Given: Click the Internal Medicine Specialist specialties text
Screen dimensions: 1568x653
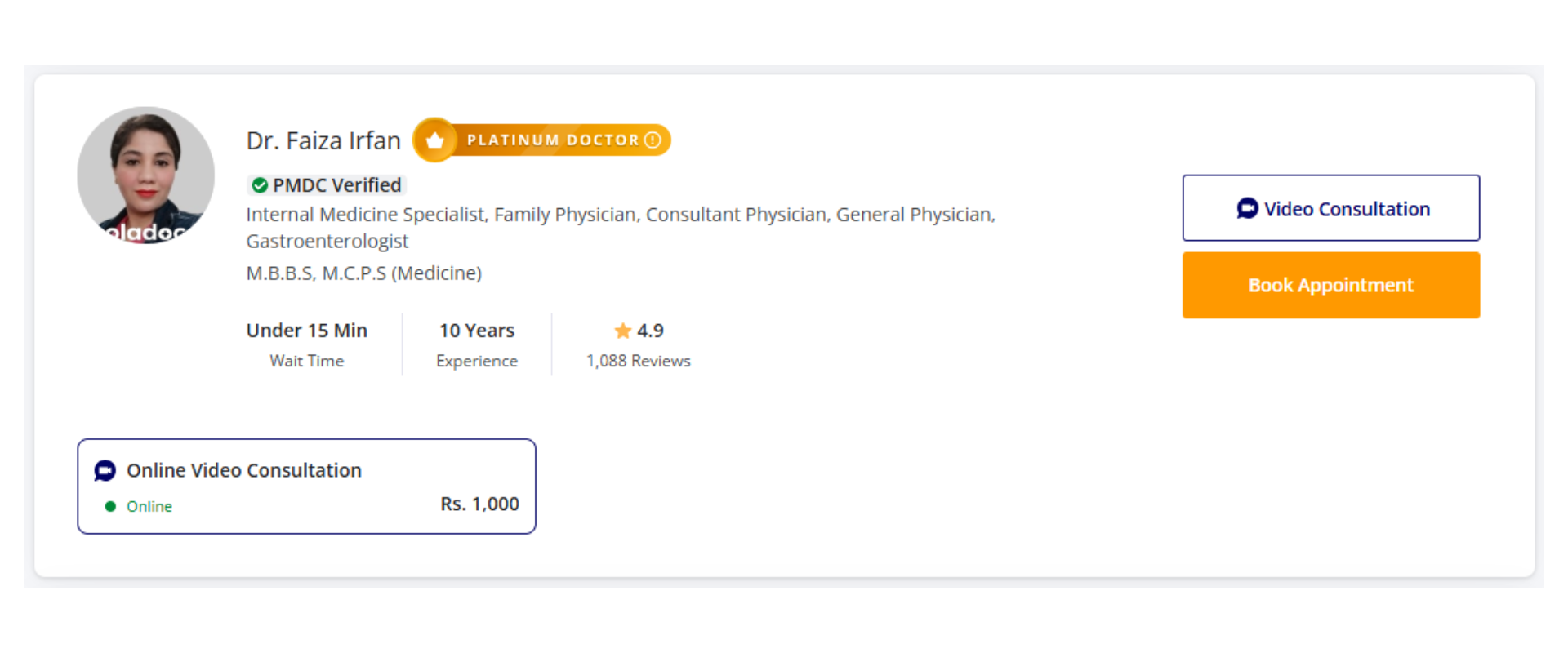Looking at the screenshot, I should pos(620,215).
